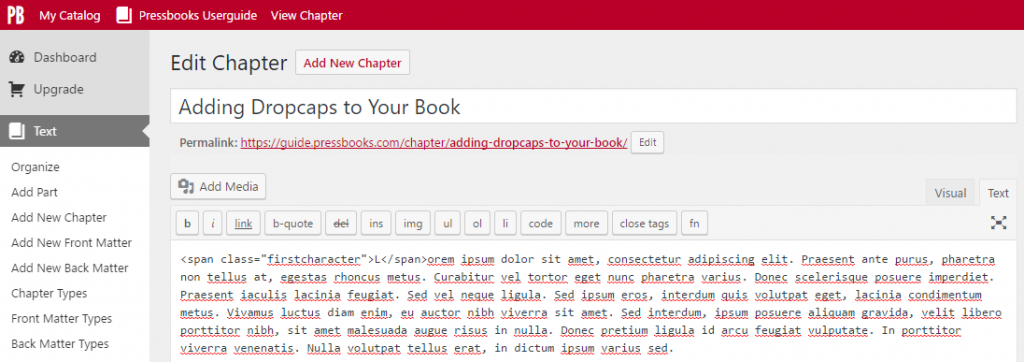Insert italic tag with i button
The height and width of the screenshot is (362, 1024).
[x=212, y=223]
